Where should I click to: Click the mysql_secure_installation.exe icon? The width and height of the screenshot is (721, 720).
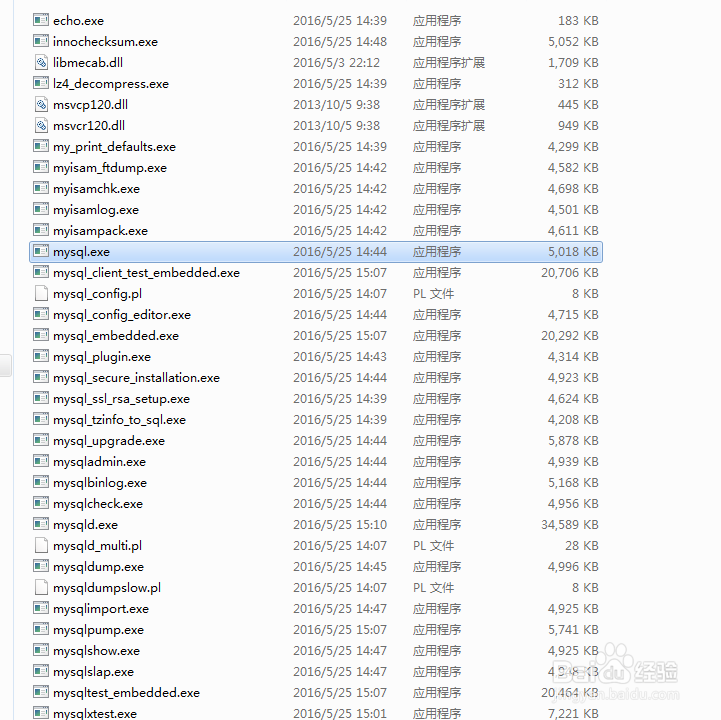[x=41, y=377]
